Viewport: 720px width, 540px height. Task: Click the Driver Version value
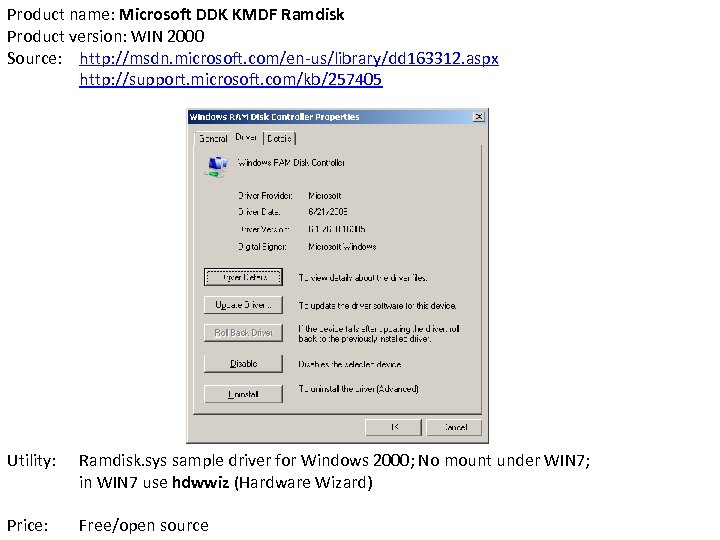click(x=337, y=229)
